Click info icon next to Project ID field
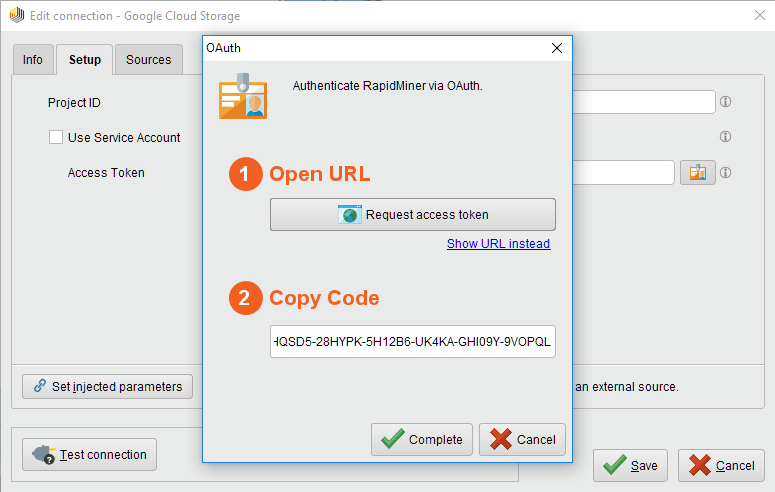The image size is (775, 492). [726, 102]
